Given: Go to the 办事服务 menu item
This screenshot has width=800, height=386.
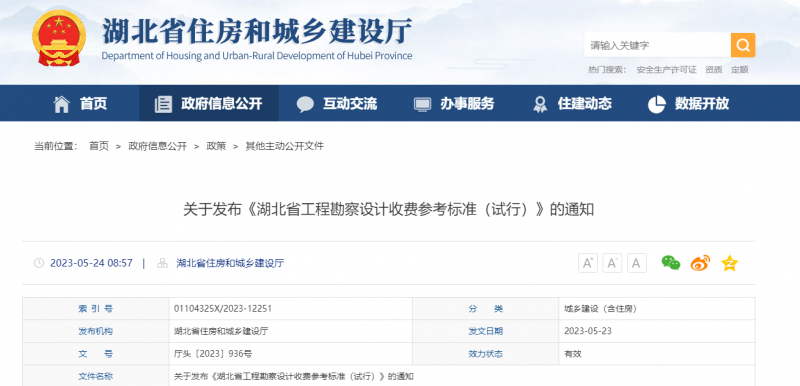Looking at the screenshot, I should click(x=454, y=104).
